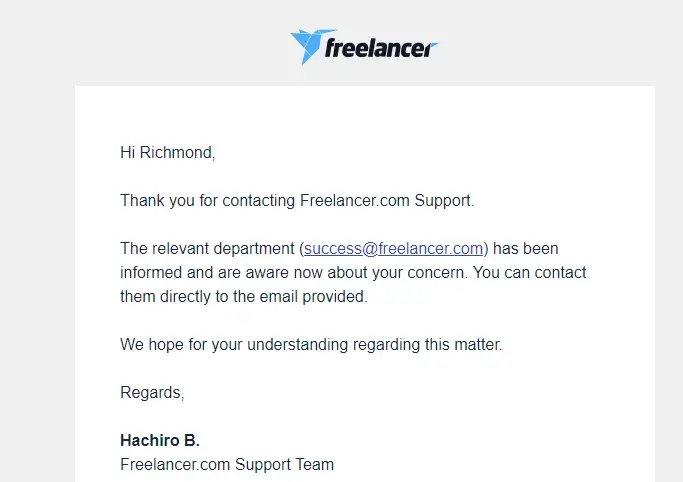Viewport: 683px width, 482px height.
Task: Open the success@freelancer.com email link
Action: click(393, 248)
